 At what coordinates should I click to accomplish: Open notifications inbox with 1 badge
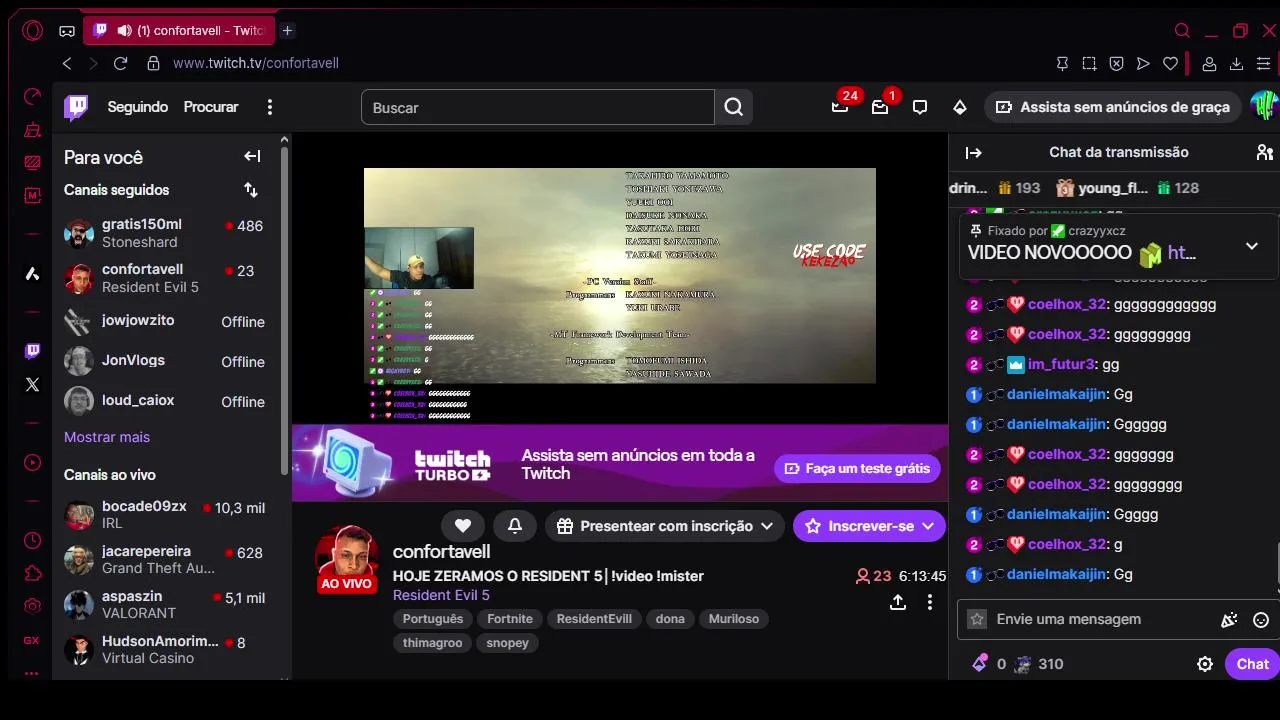pyautogui.click(x=880, y=107)
